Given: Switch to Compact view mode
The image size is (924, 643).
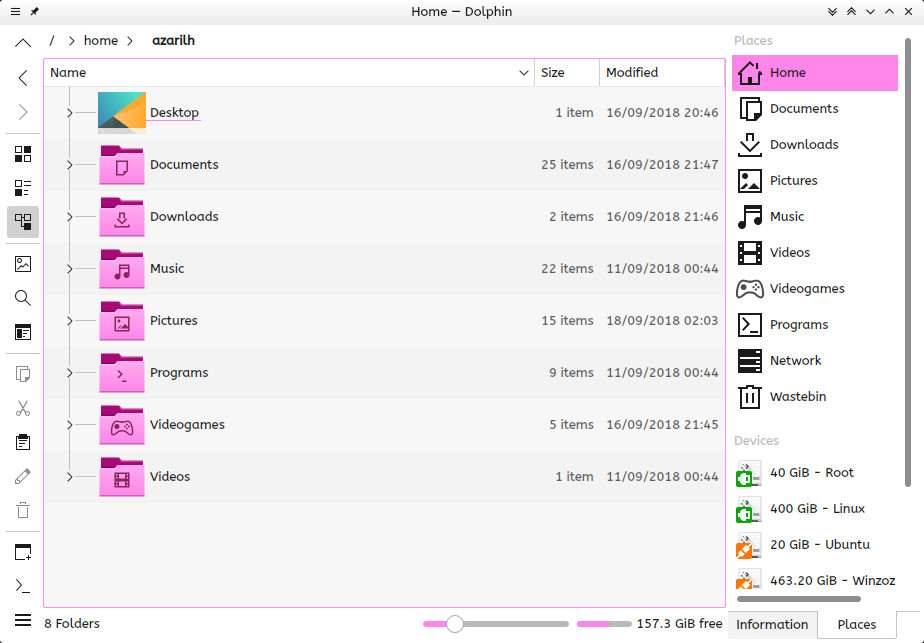Looking at the screenshot, I should pyautogui.click(x=23, y=188).
